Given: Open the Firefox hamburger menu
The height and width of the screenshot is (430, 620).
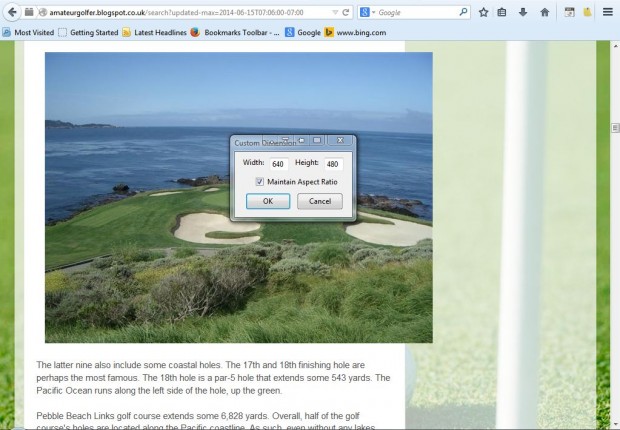Looking at the screenshot, I should 608,12.
